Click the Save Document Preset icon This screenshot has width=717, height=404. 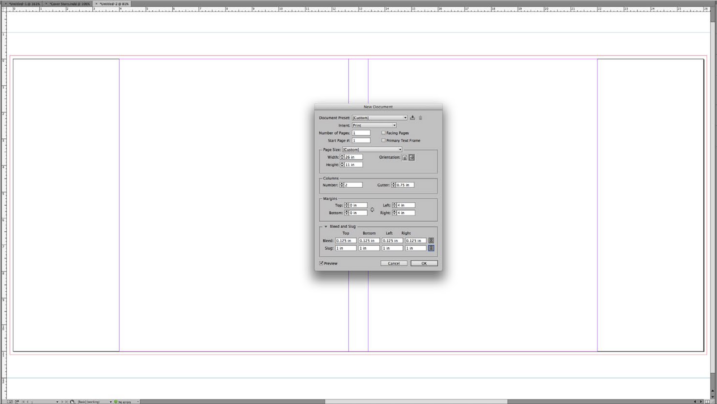coord(412,117)
